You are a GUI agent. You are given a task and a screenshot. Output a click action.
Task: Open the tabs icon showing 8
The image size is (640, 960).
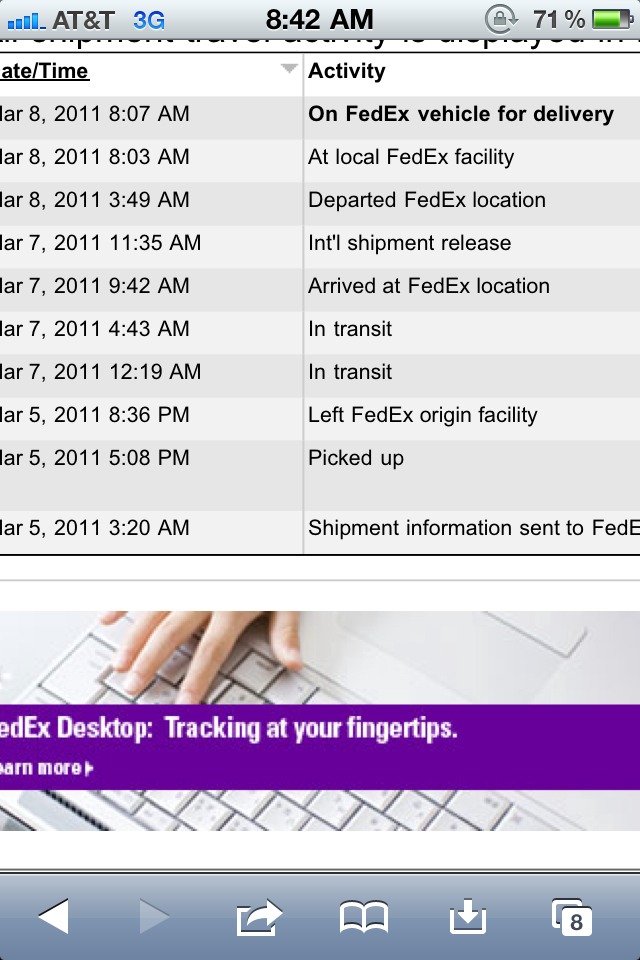click(572, 917)
